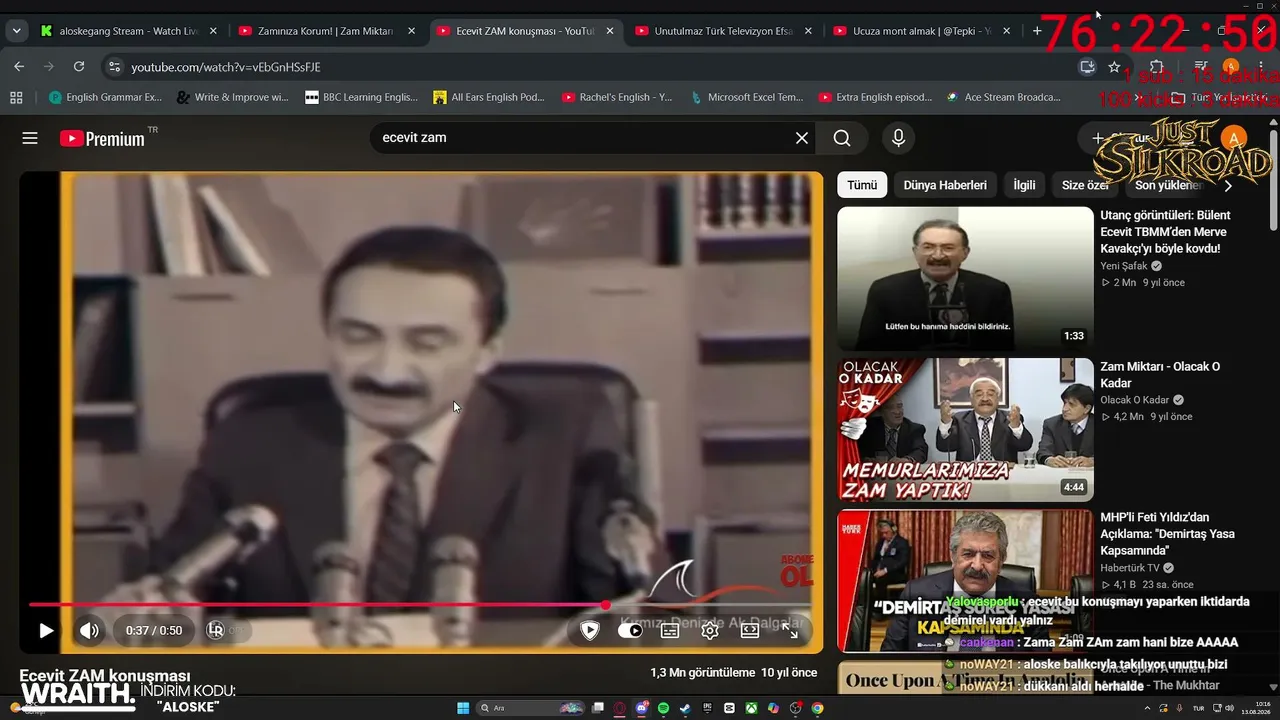
Task: Visit the Olacak O Kadar channel
Action: (1134, 400)
